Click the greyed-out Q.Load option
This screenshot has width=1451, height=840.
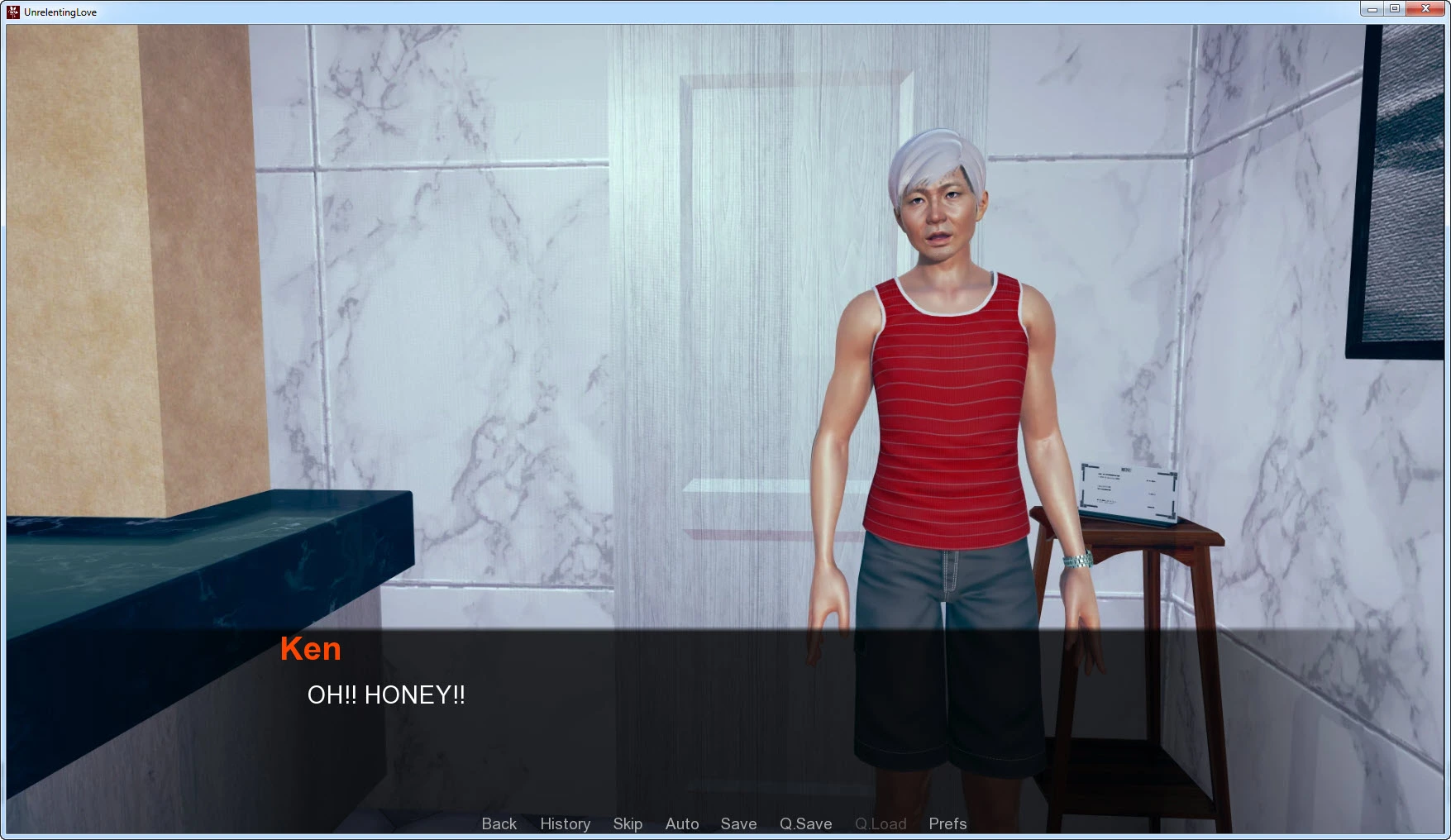tap(881, 823)
